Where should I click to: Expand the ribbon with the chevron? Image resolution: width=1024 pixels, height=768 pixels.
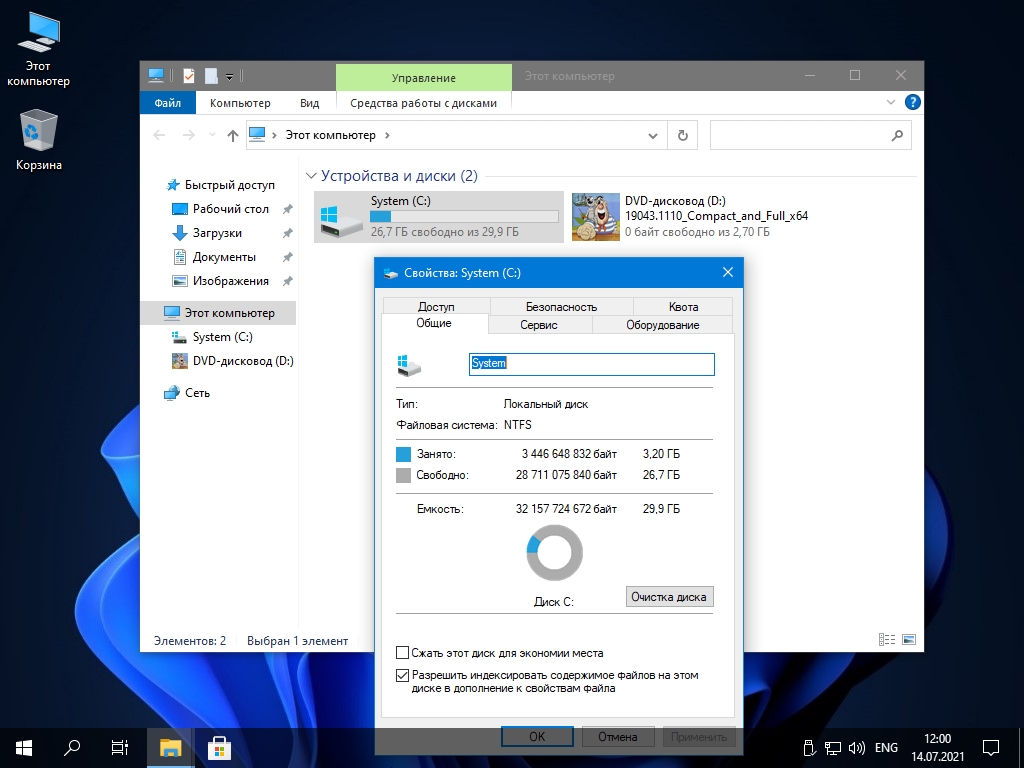tap(891, 102)
